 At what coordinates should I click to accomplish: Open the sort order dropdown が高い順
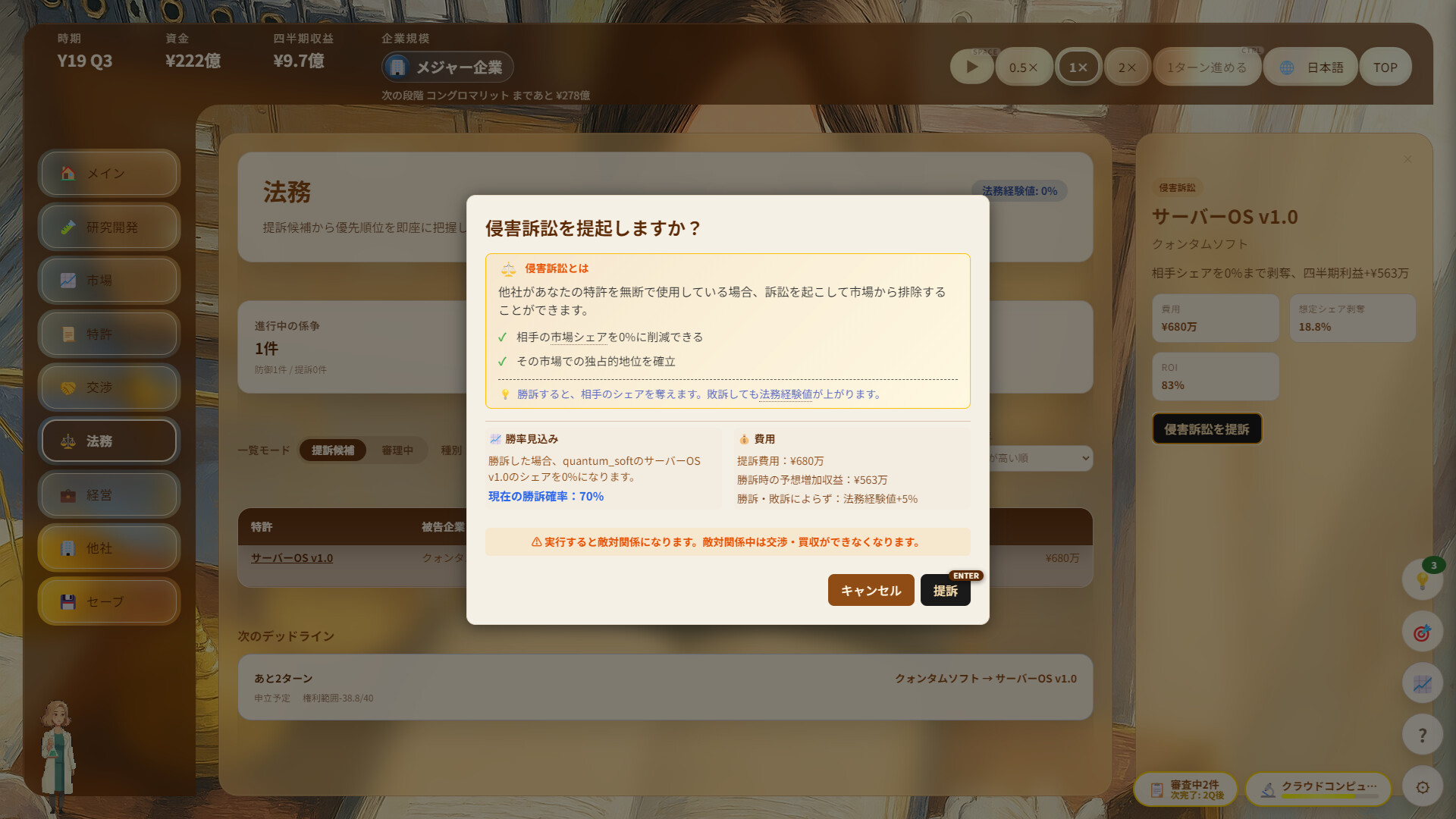(1039, 458)
